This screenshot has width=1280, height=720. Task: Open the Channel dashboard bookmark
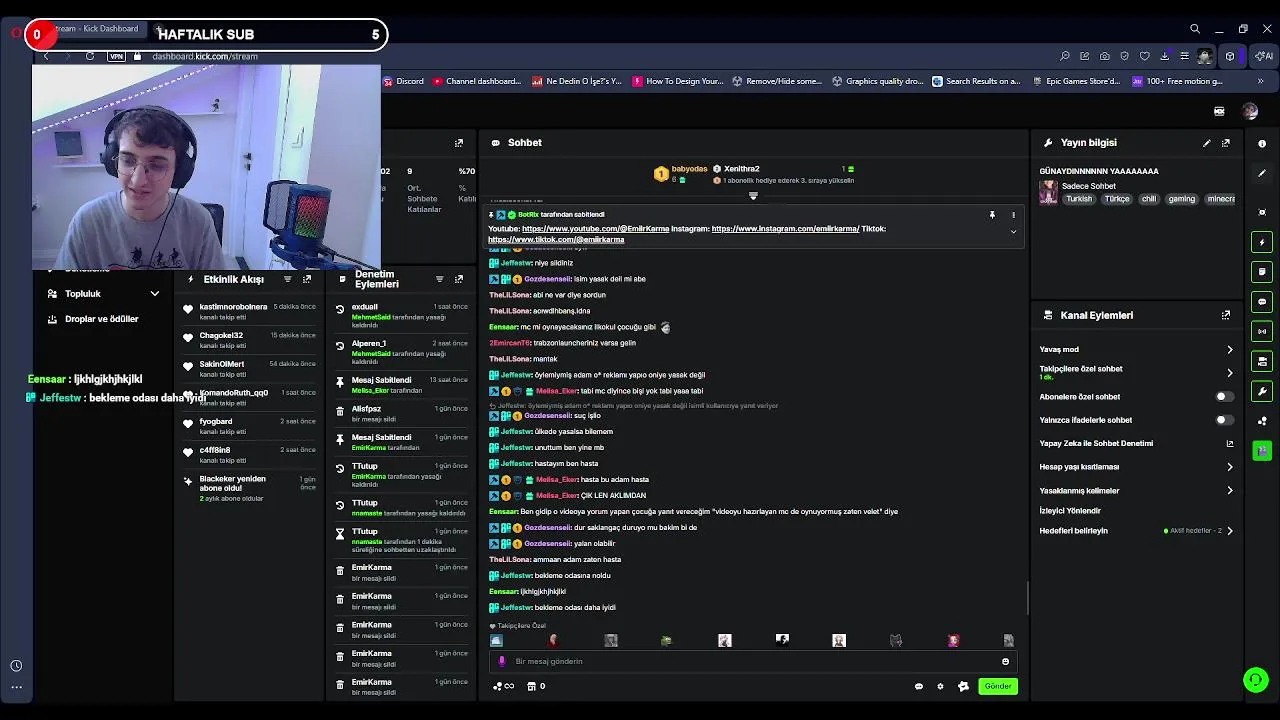tap(477, 81)
